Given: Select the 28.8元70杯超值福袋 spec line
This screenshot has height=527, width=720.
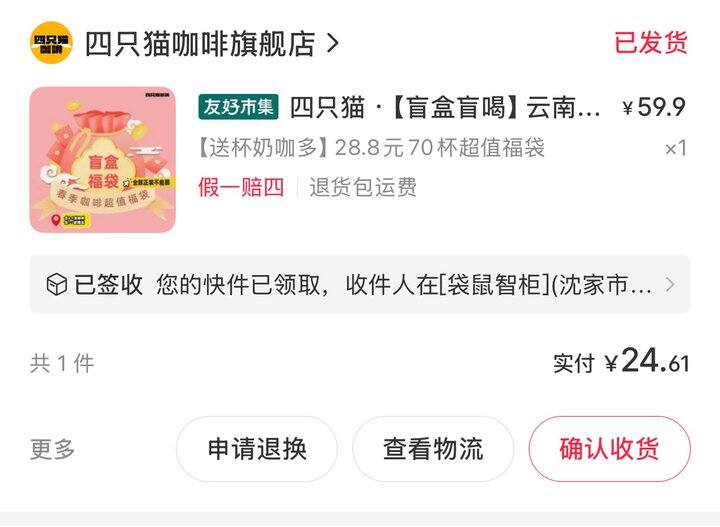Looking at the screenshot, I should 371,148.
